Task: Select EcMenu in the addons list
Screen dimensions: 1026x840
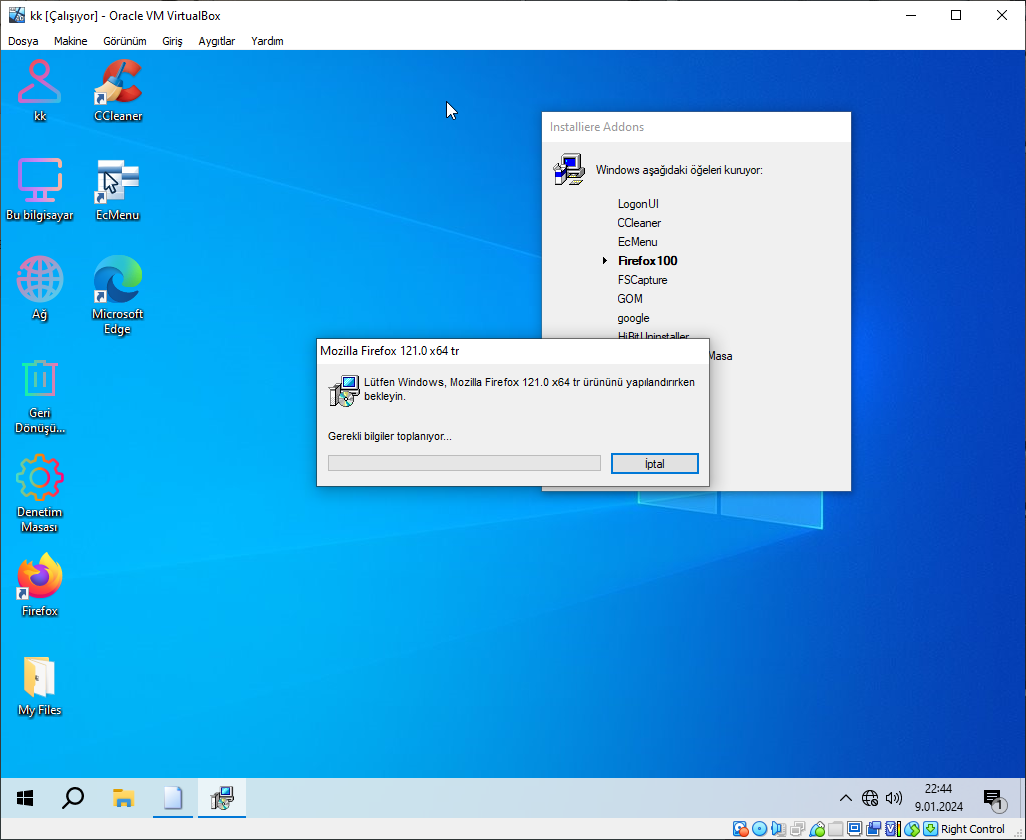Action: [637, 242]
